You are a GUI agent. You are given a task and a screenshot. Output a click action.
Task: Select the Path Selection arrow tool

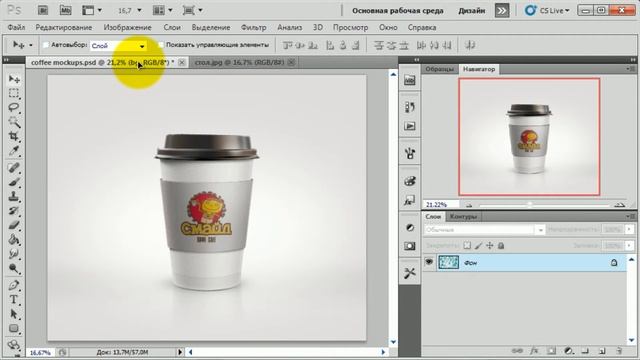14,314
